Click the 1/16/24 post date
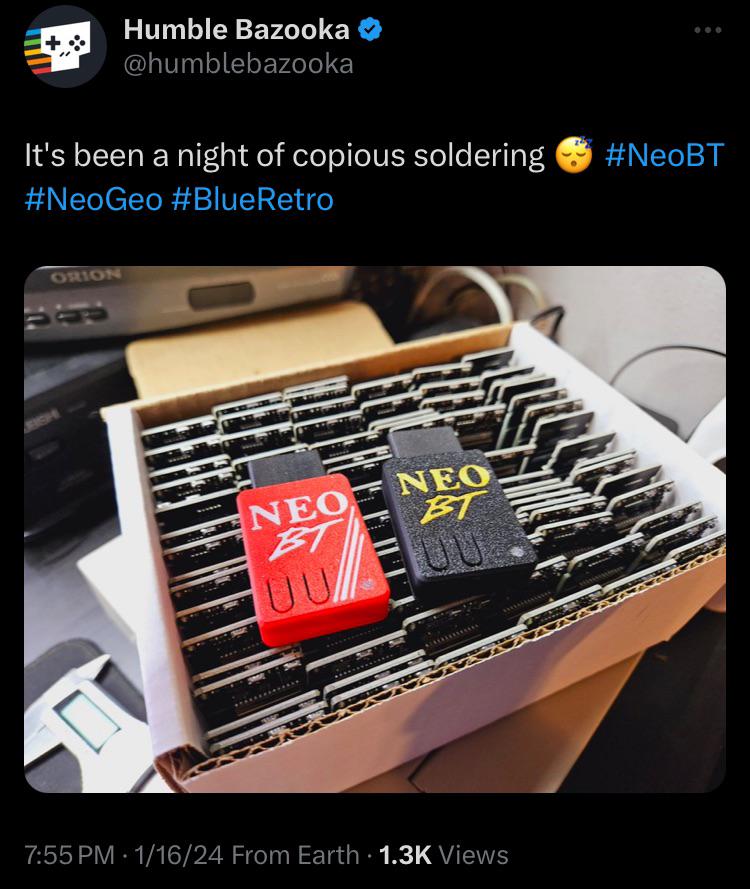The height and width of the screenshot is (889, 750). 178,855
